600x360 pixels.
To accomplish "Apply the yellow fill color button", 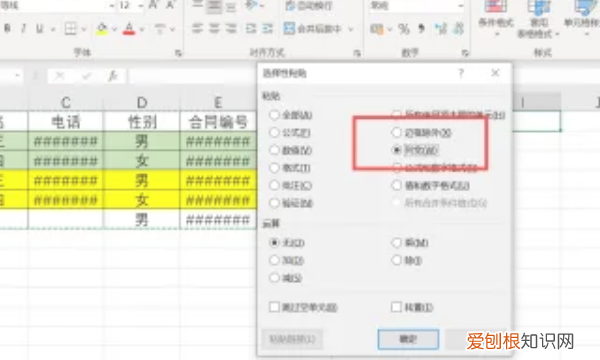I will (x=102, y=29).
